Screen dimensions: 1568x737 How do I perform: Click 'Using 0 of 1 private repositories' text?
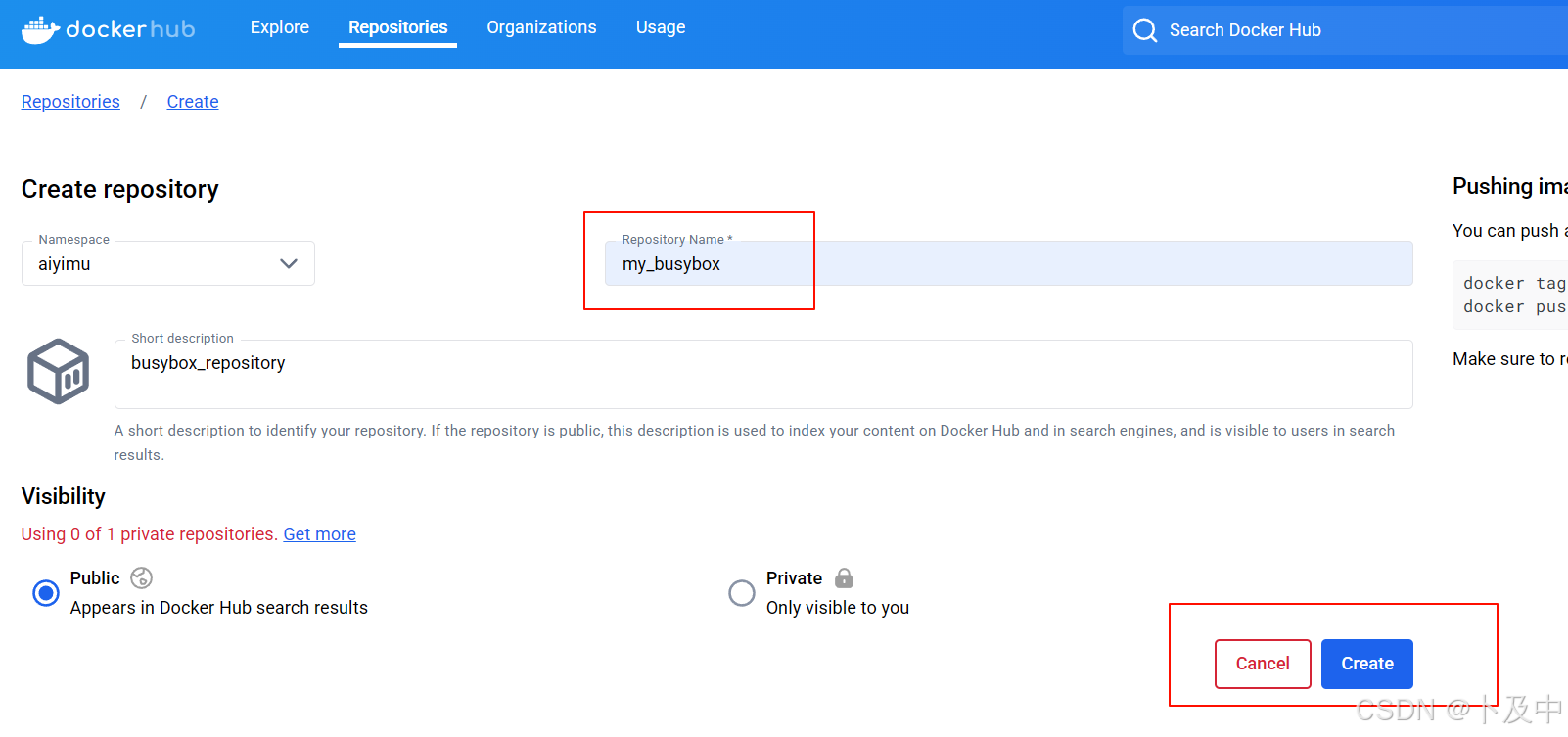(x=150, y=534)
